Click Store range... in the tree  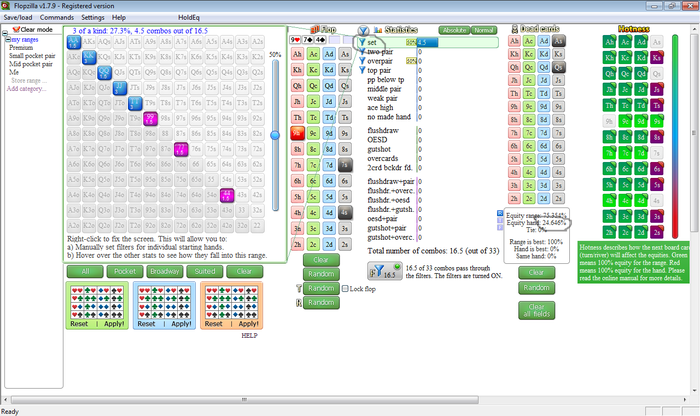(x=29, y=80)
